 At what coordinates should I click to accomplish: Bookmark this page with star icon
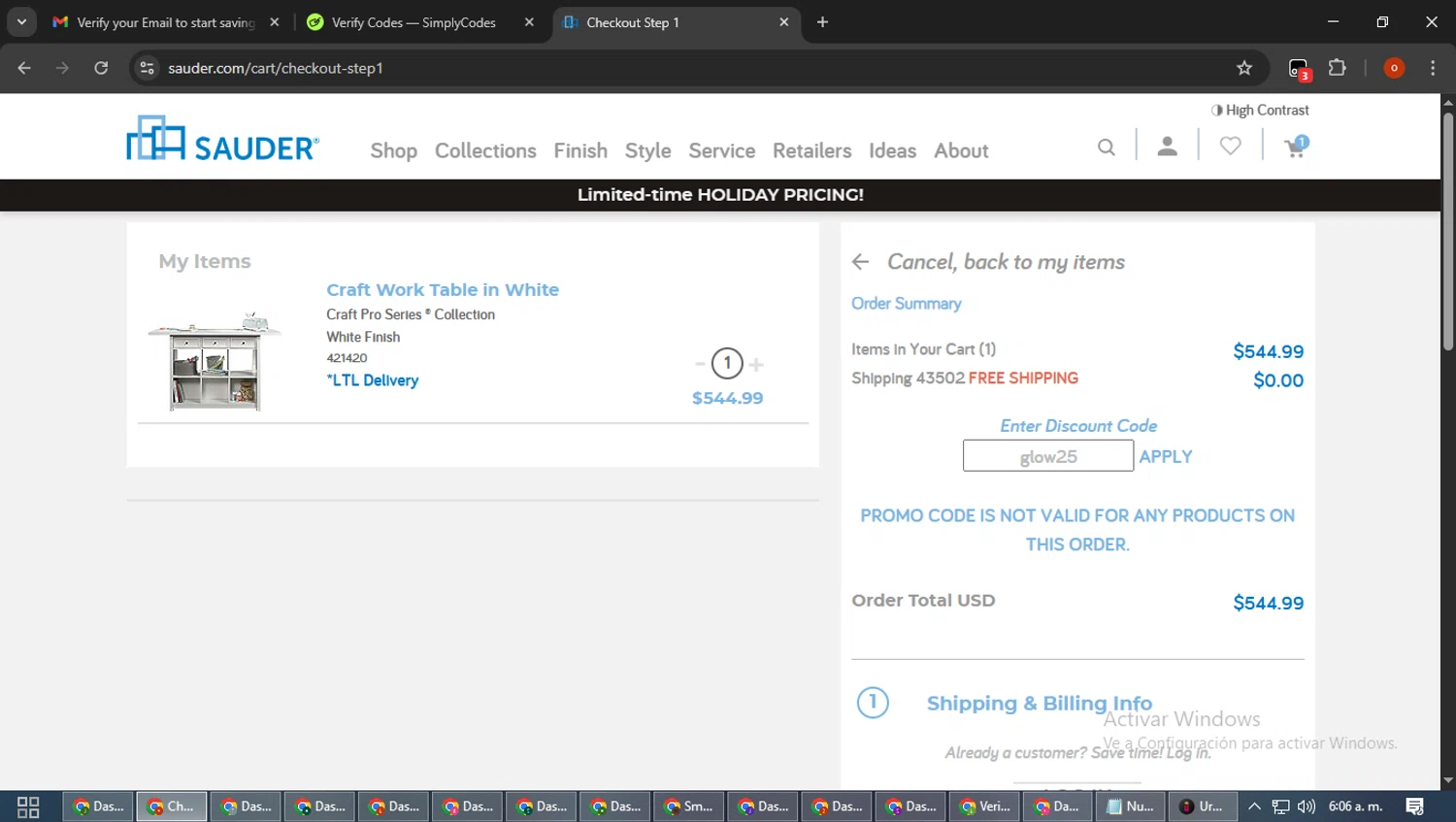[x=1244, y=68]
